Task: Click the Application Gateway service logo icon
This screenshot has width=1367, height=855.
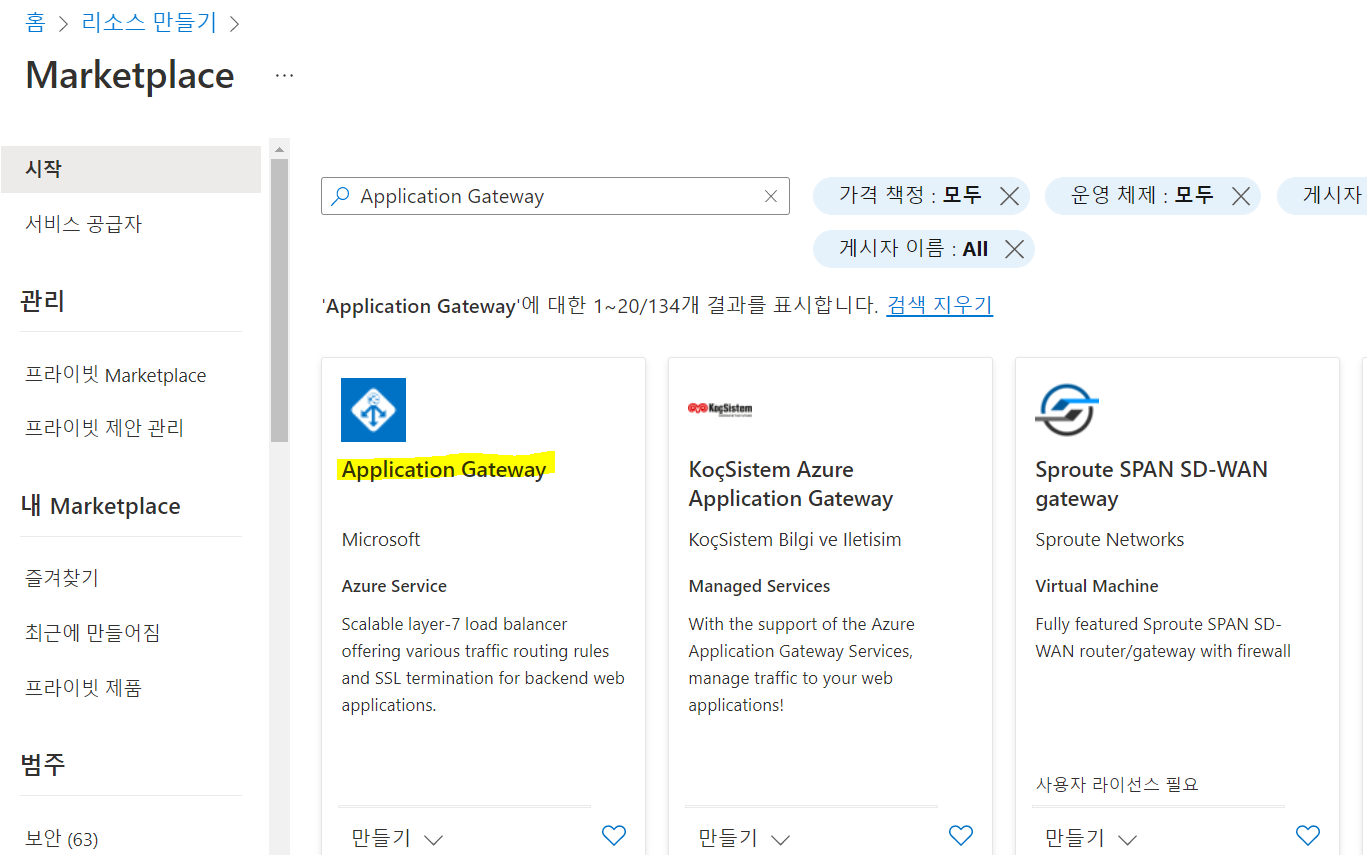Action: [x=373, y=410]
